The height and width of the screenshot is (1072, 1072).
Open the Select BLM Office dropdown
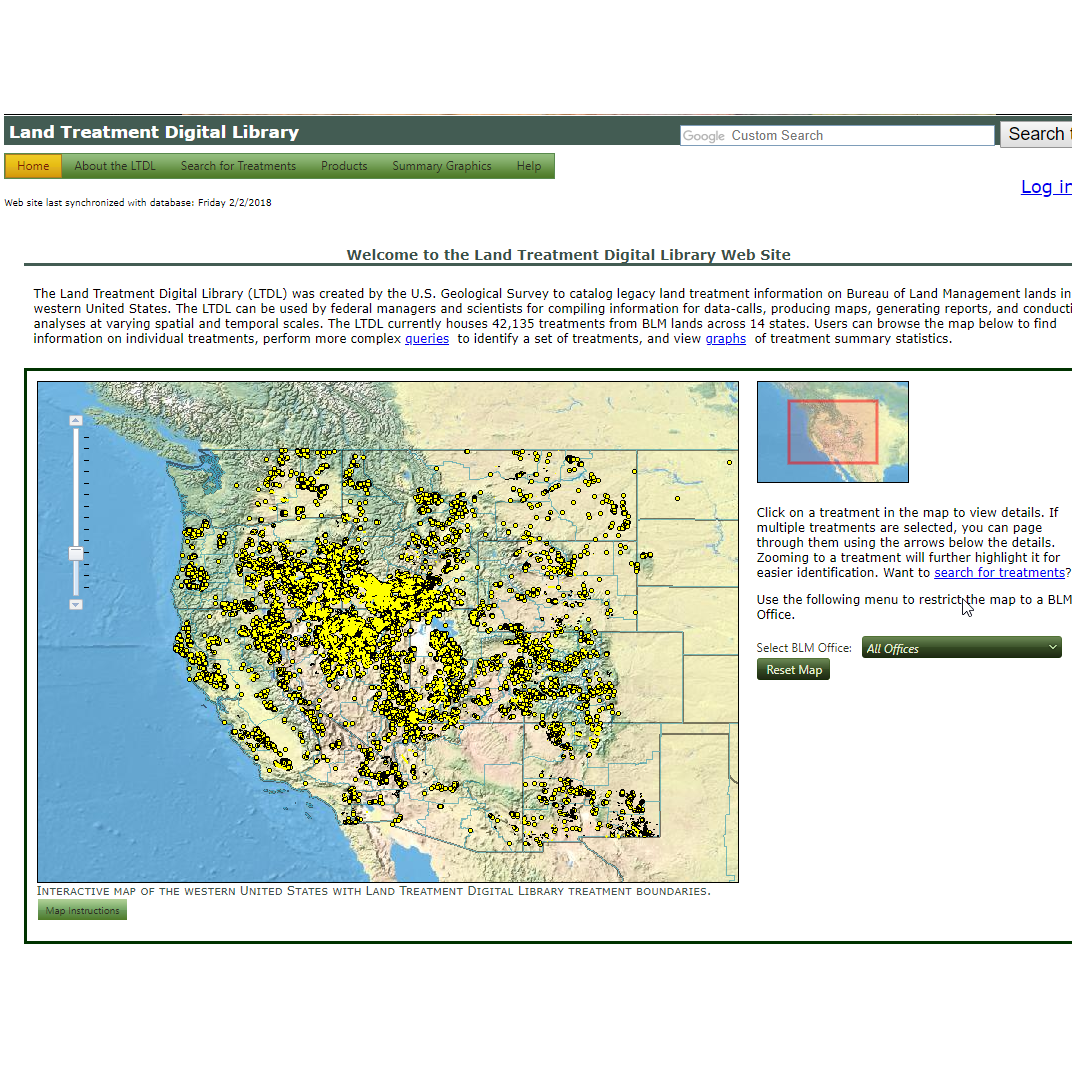pyautogui.click(x=960, y=647)
